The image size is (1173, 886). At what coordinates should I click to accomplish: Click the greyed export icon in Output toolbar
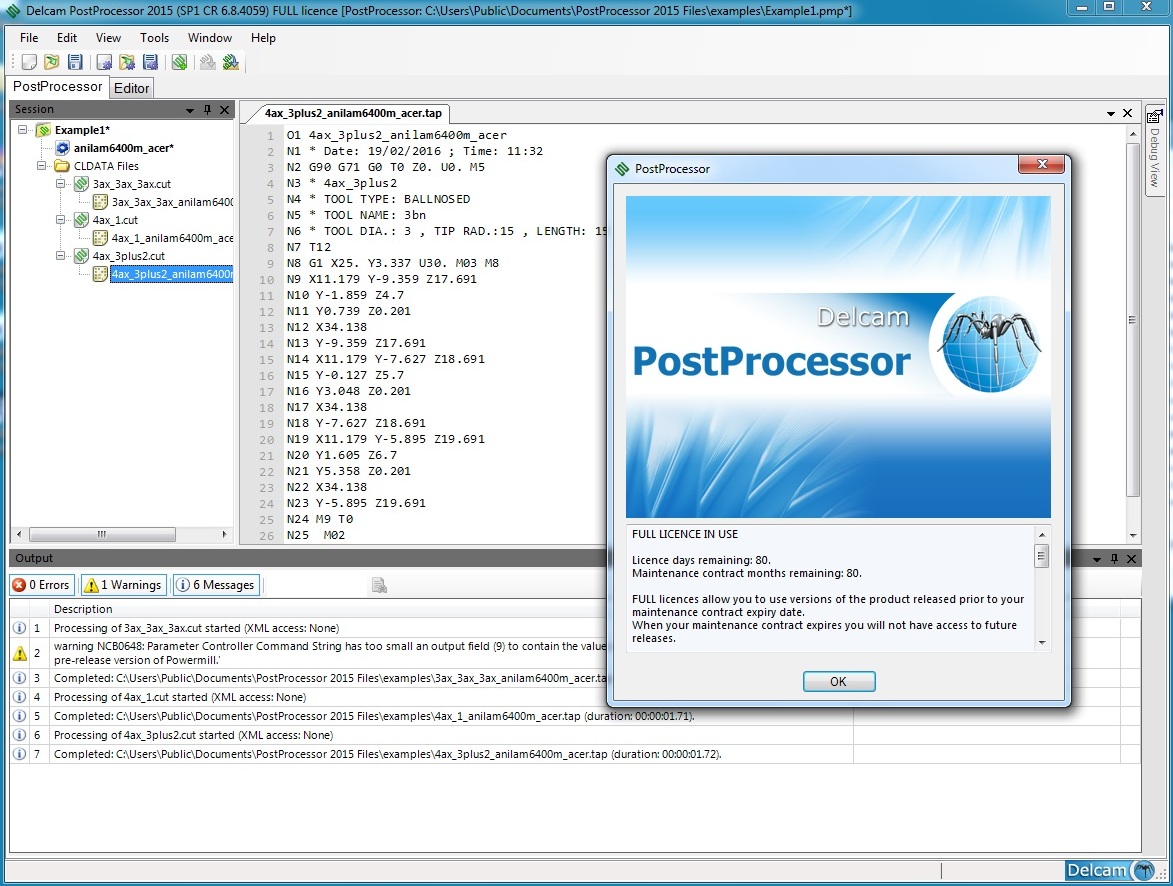[x=379, y=585]
